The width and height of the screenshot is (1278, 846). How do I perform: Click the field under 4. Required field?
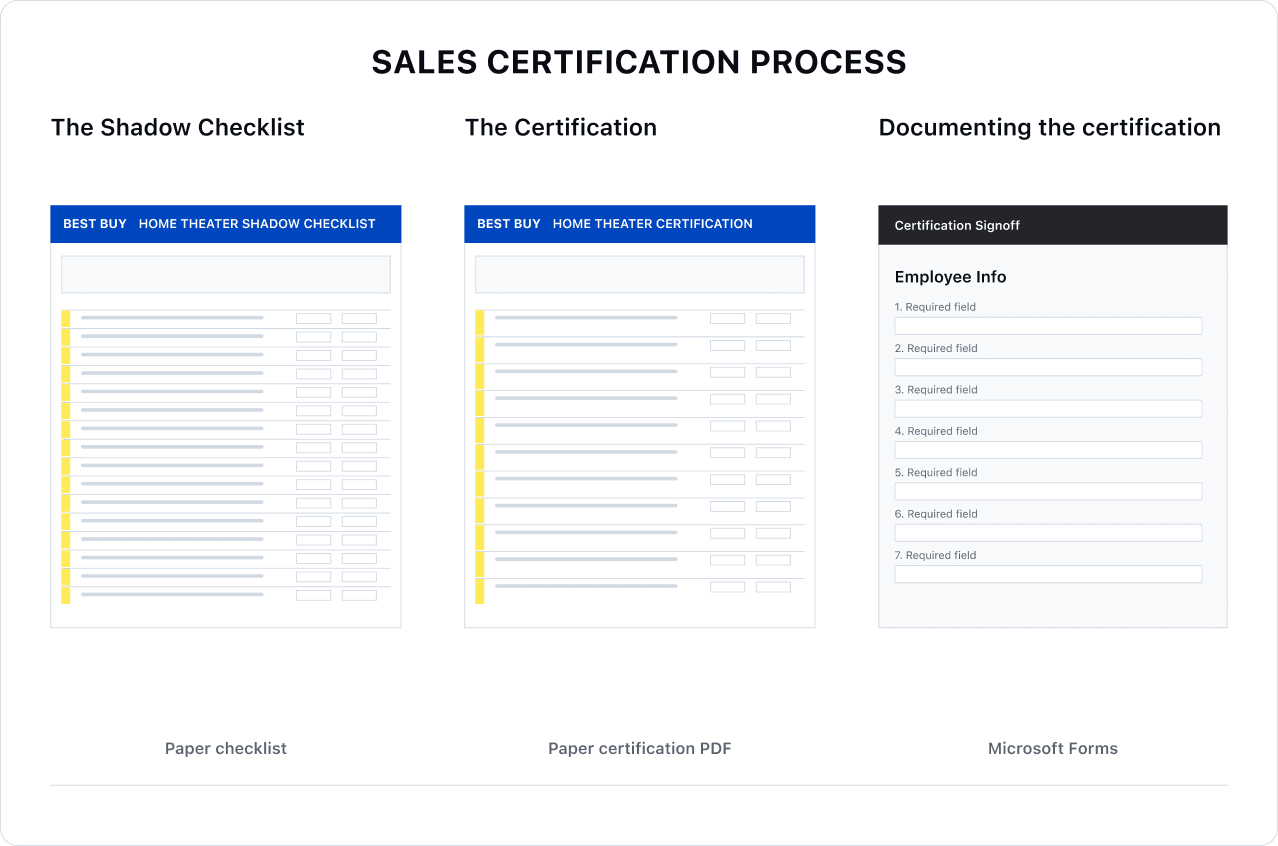click(x=1048, y=450)
